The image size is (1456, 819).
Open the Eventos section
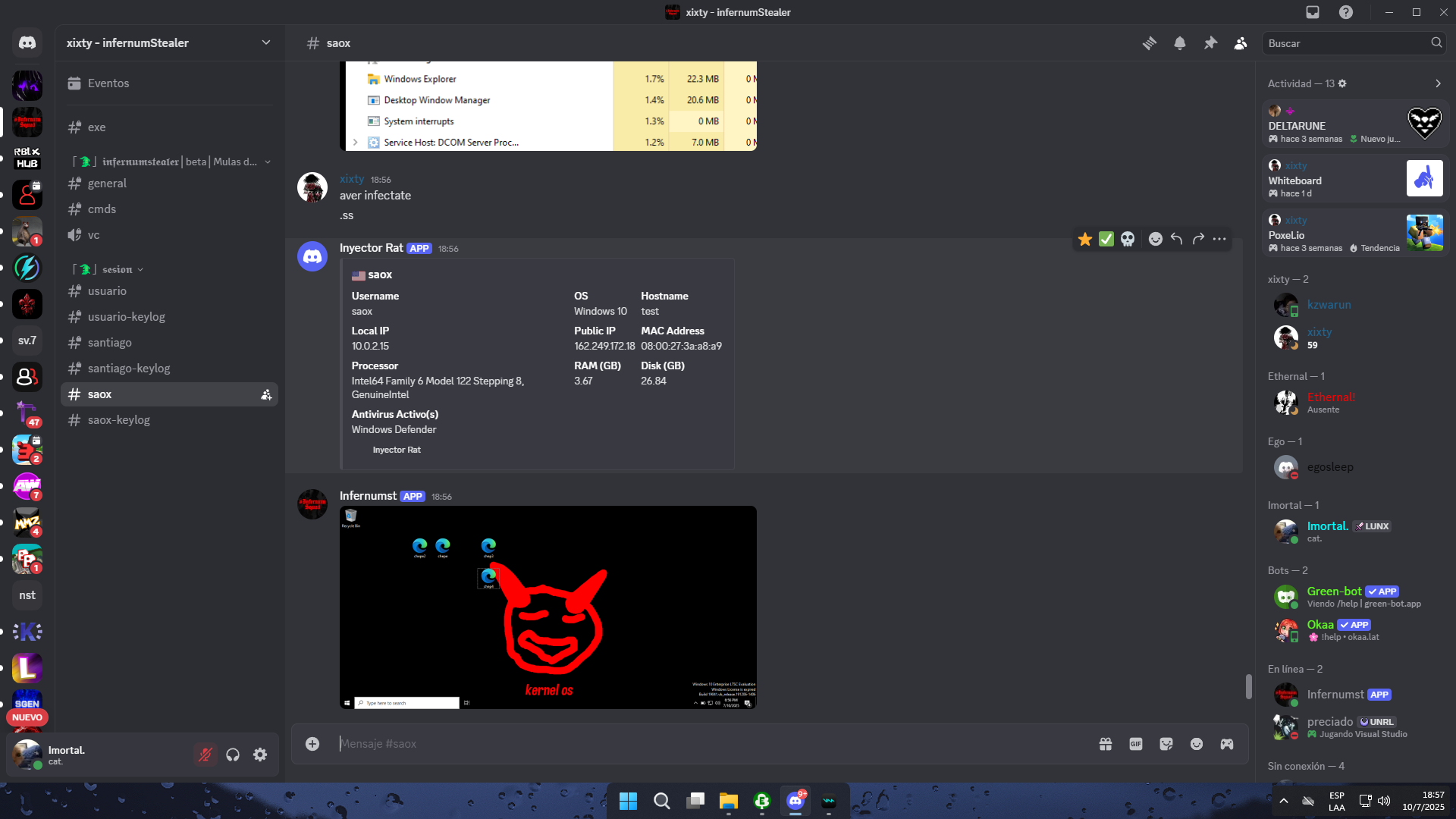coord(169,83)
